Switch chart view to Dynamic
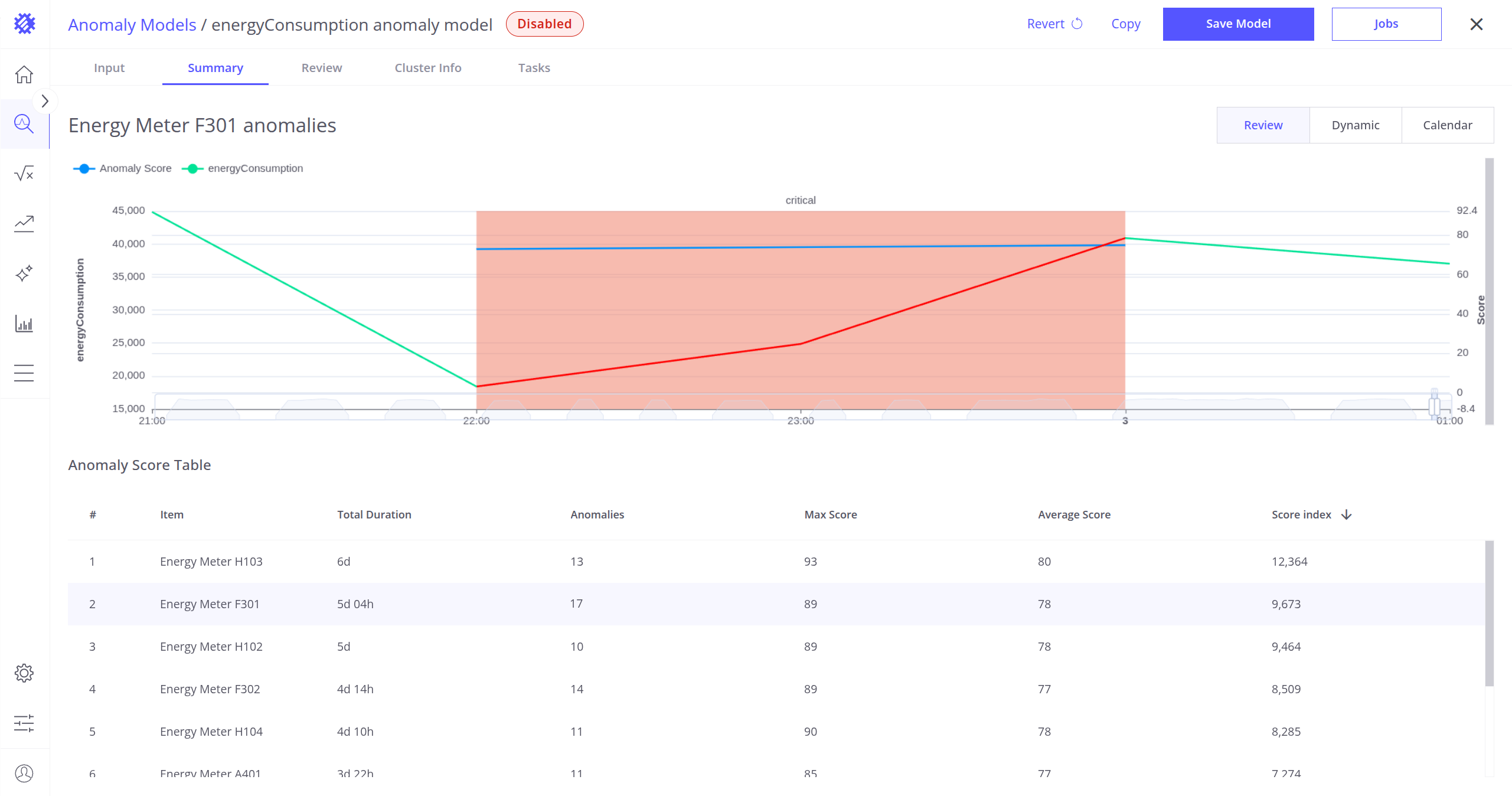 pyautogui.click(x=1355, y=125)
